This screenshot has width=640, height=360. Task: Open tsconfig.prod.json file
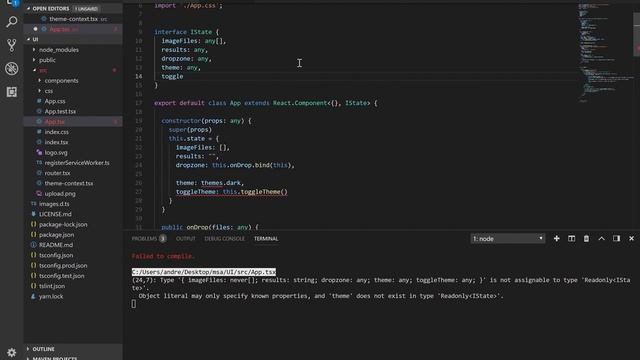point(63,265)
